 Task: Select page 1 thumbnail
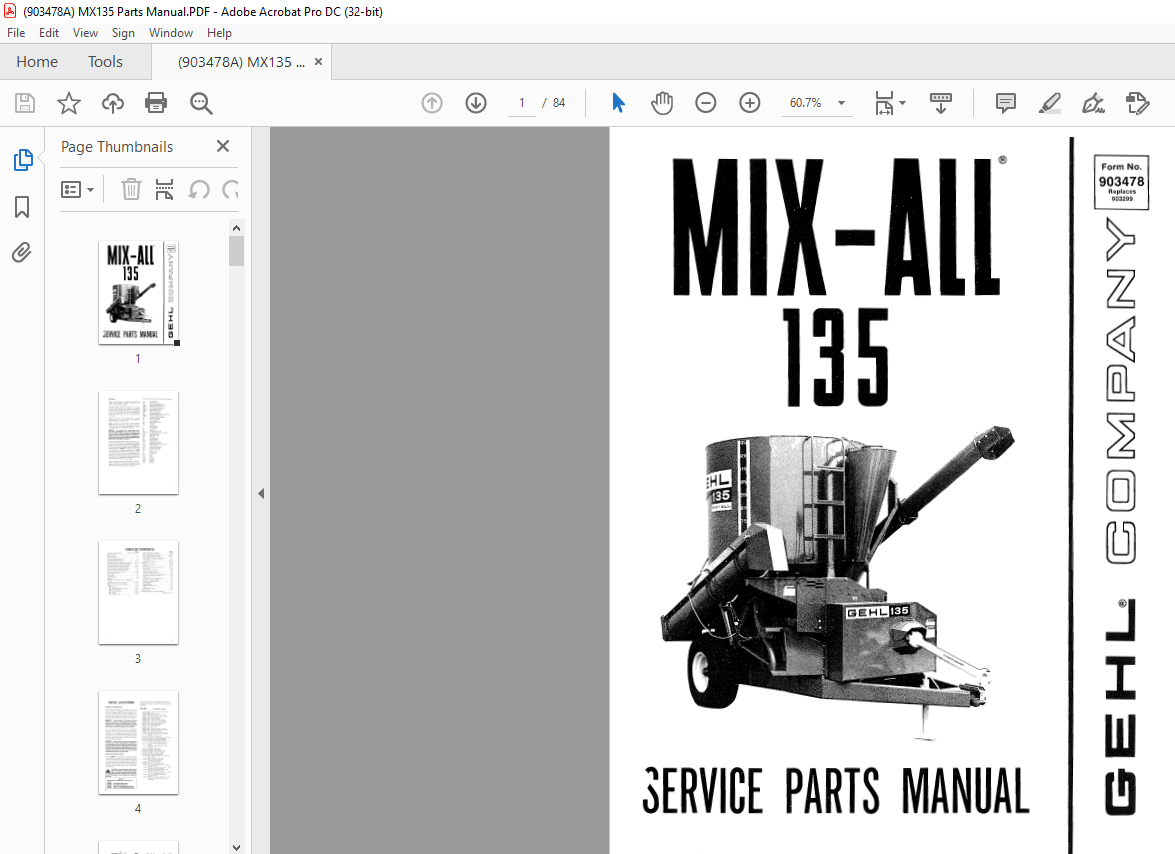(x=139, y=292)
